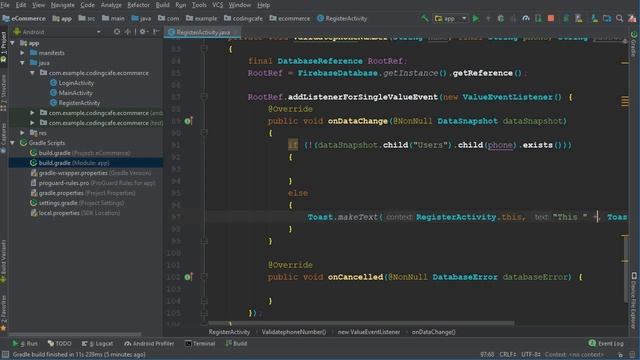Open the Event Log tool window
The height and width of the screenshot is (360, 640).
coord(606,344)
